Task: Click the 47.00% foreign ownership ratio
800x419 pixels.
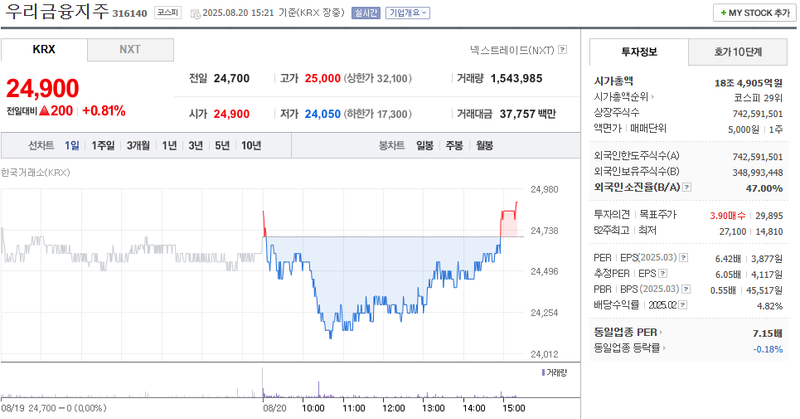Action: (x=764, y=189)
